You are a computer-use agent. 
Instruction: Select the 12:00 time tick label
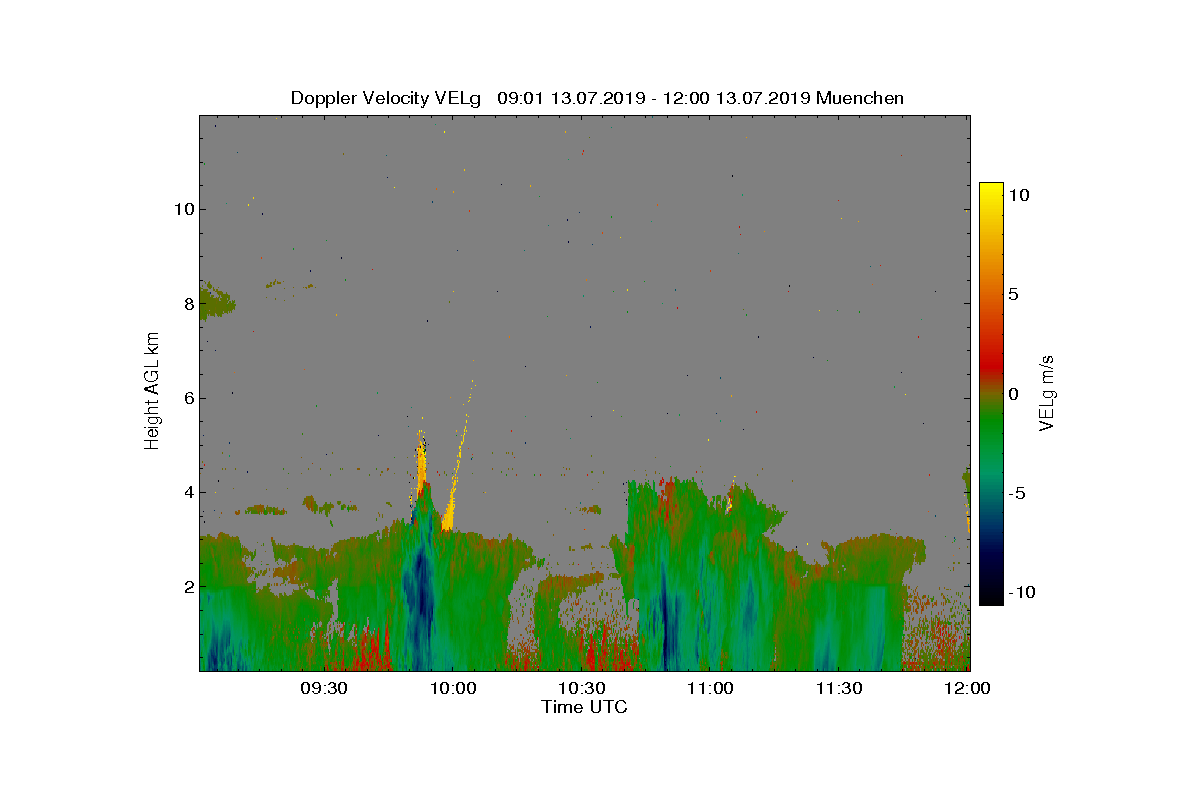[x=968, y=688]
